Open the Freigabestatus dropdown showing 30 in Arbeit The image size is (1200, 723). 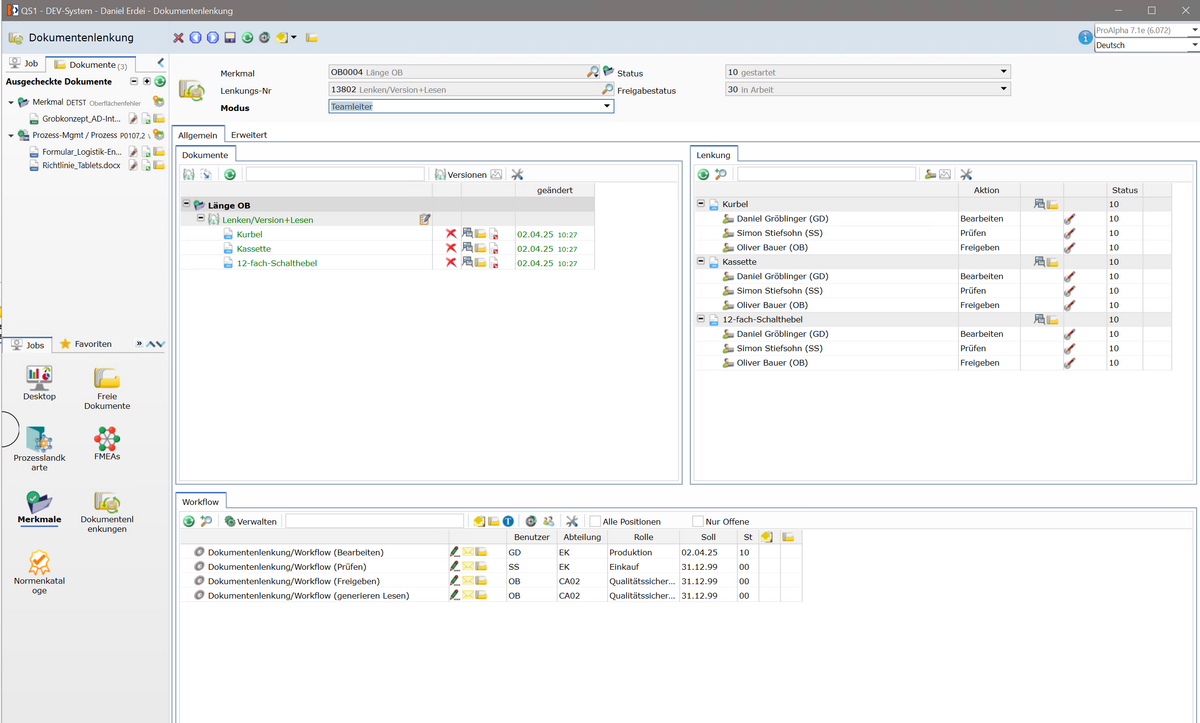868,89
